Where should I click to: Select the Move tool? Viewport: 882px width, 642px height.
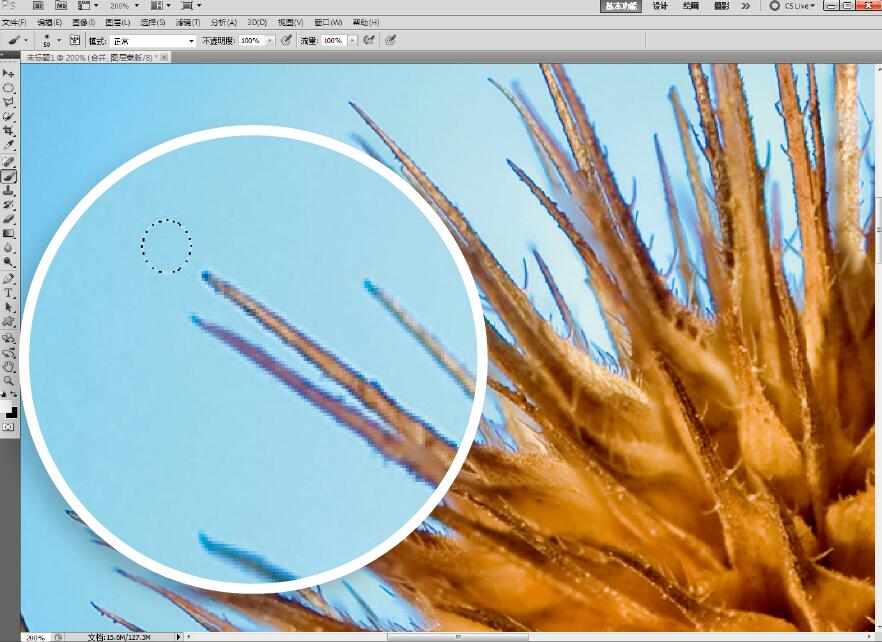(x=8, y=74)
